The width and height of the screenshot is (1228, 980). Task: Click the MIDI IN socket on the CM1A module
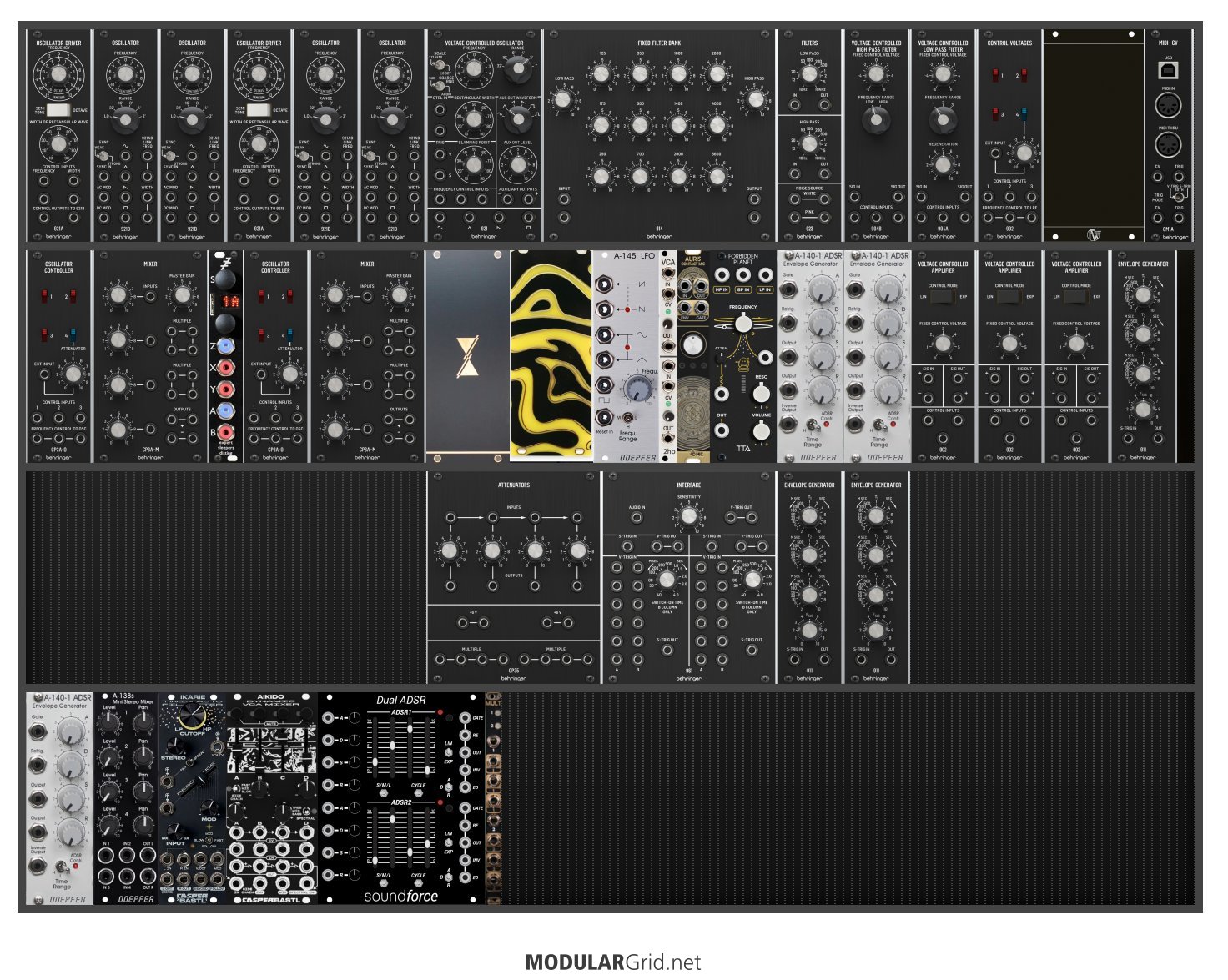(1168, 105)
